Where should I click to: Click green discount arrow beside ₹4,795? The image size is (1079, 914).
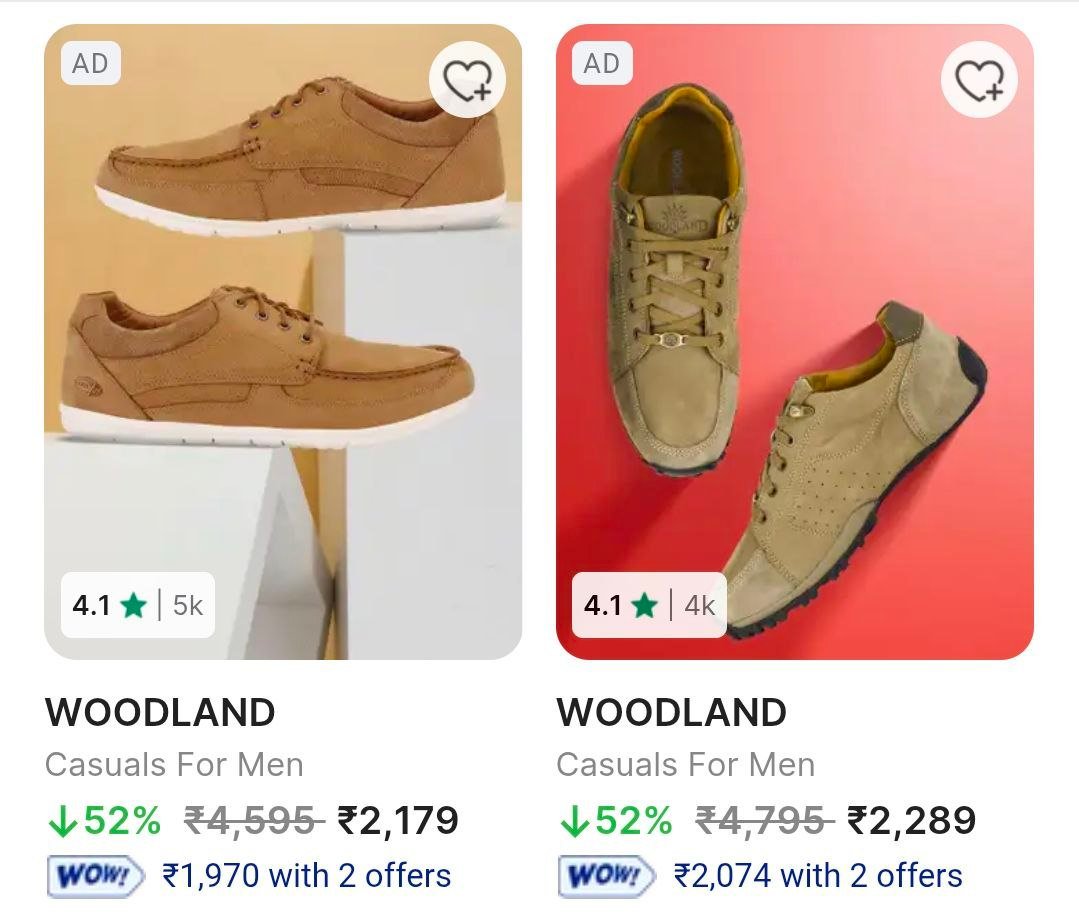pyautogui.click(x=574, y=821)
